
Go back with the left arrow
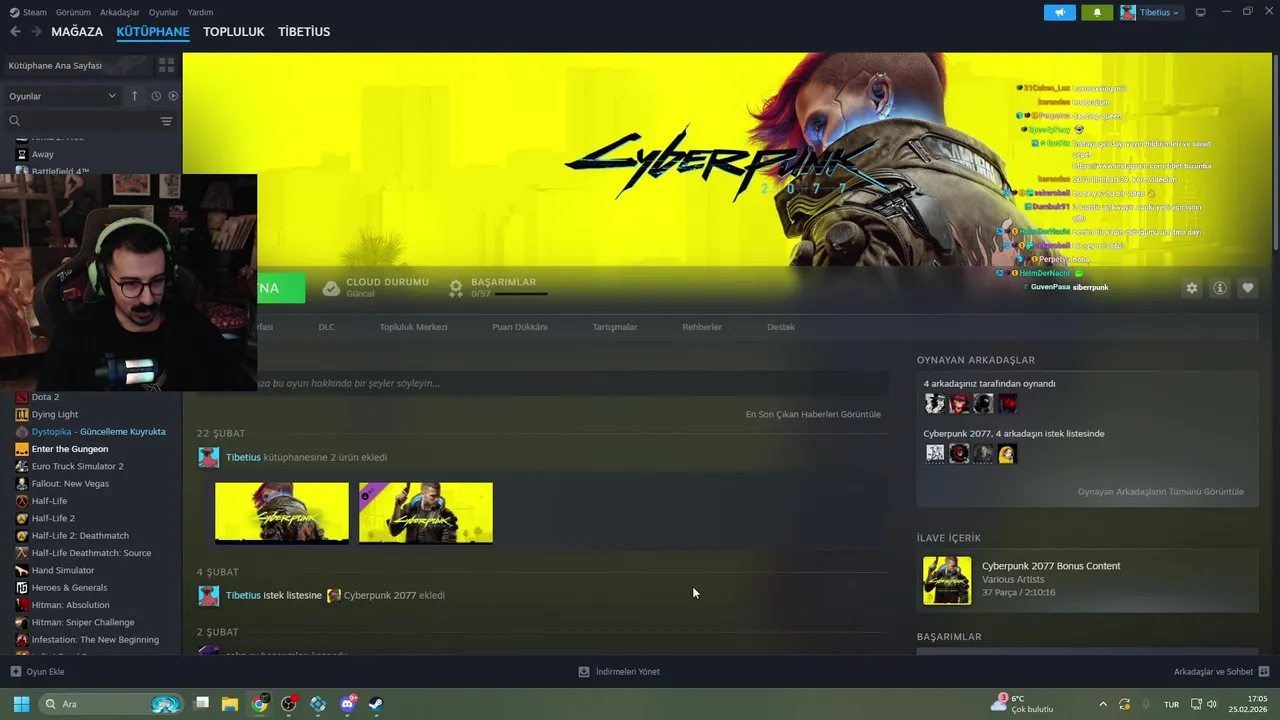(x=15, y=31)
